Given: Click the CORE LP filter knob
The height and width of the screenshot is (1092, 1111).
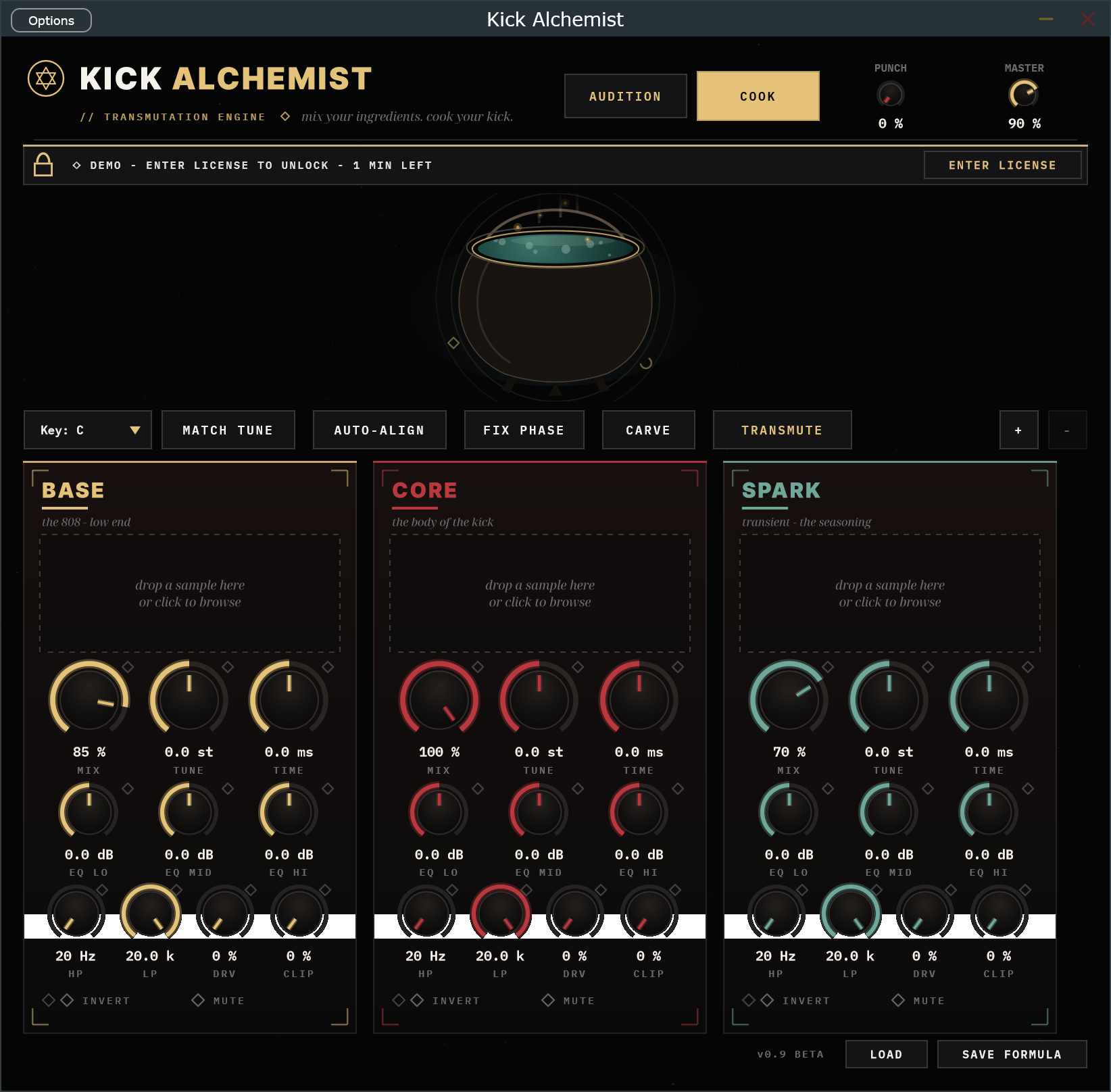Looking at the screenshot, I should pyautogui.click(x=501, y=913).
